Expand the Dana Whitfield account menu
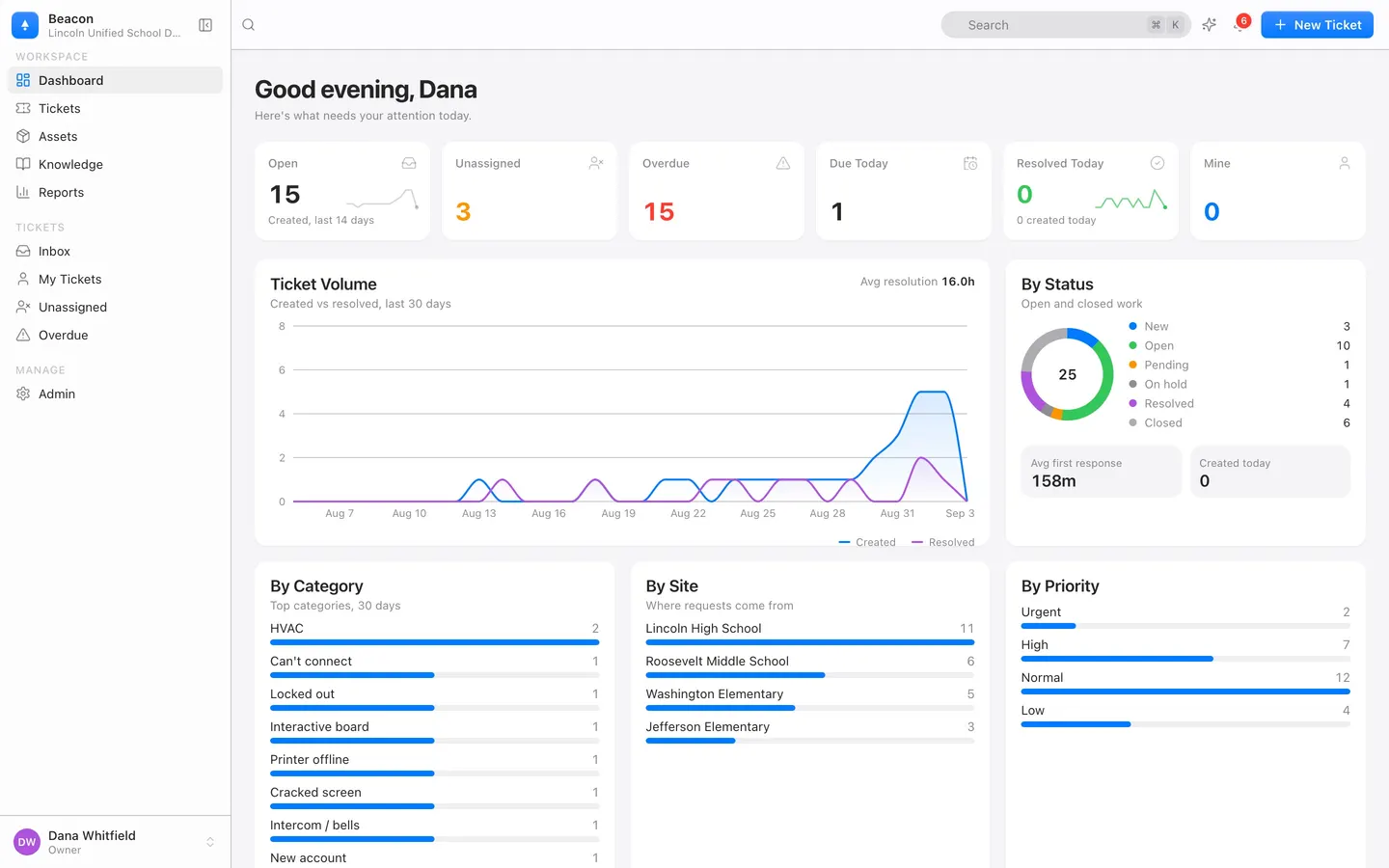Image resolution: width=1389 pixels, height=868 pixels. click(116, 842)
